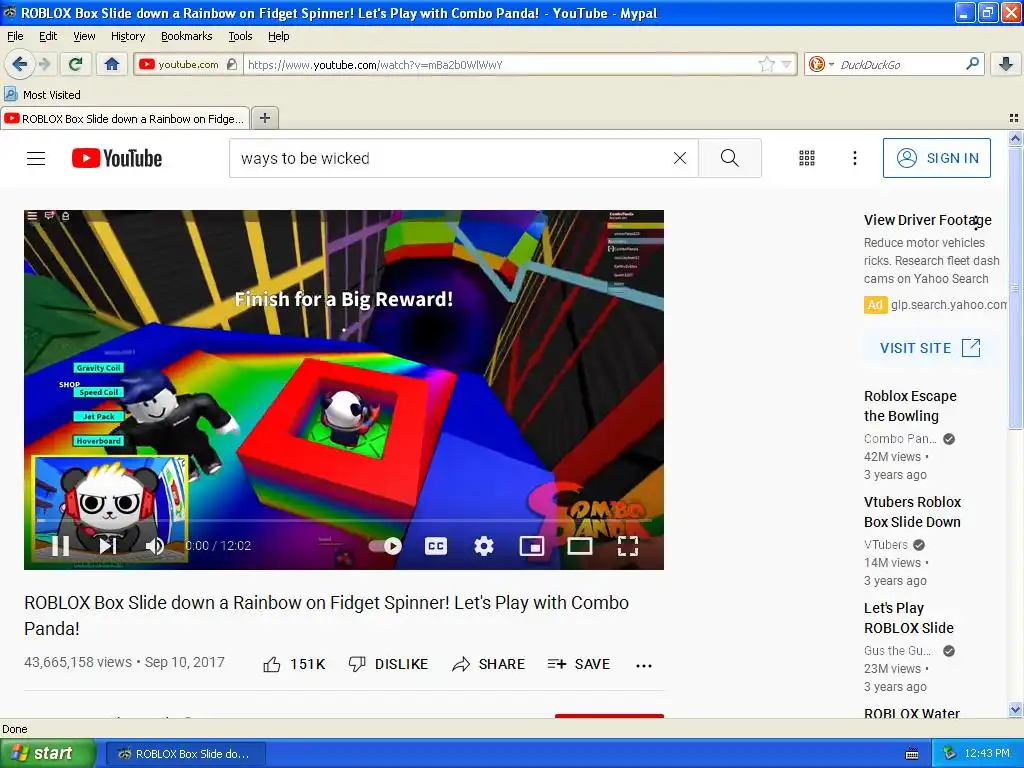Click the browser forward arrow
The image size is (1024, 768).
click(x=44, y=64)
